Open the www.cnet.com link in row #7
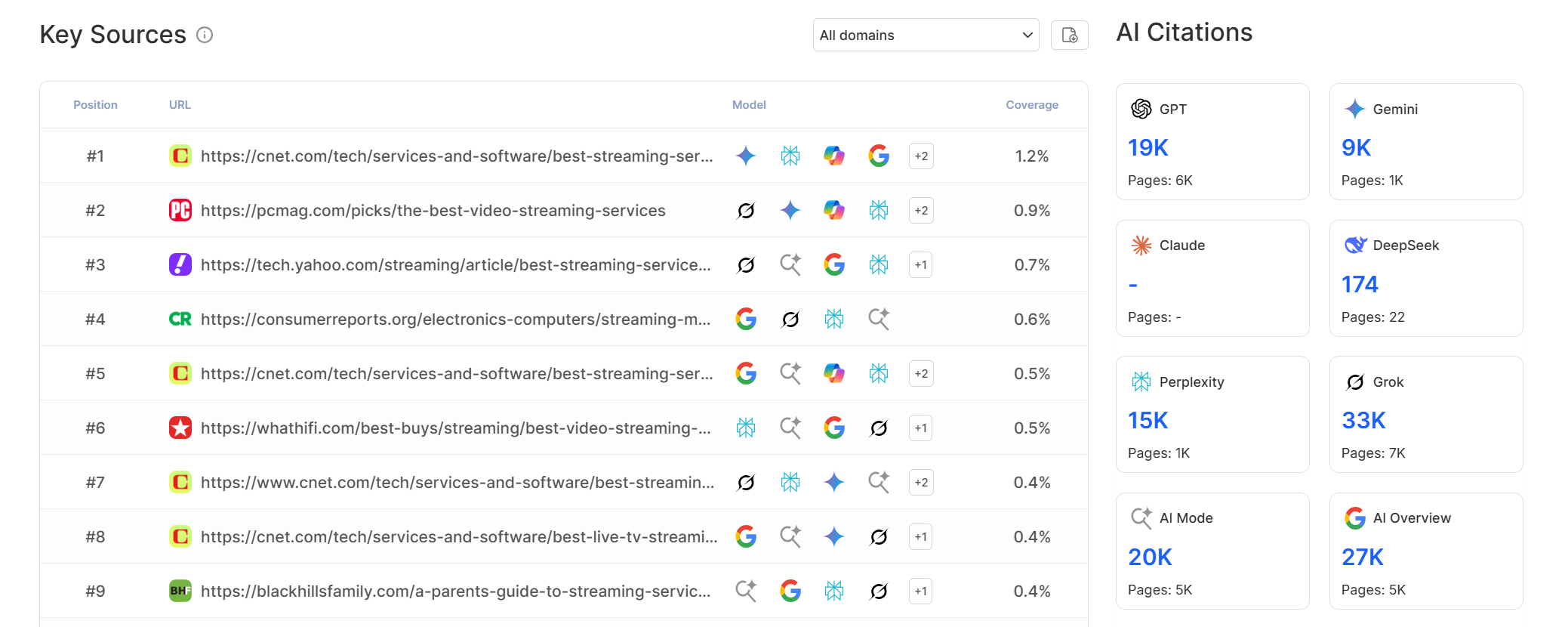1568x627 pixels. pos(457,482)
